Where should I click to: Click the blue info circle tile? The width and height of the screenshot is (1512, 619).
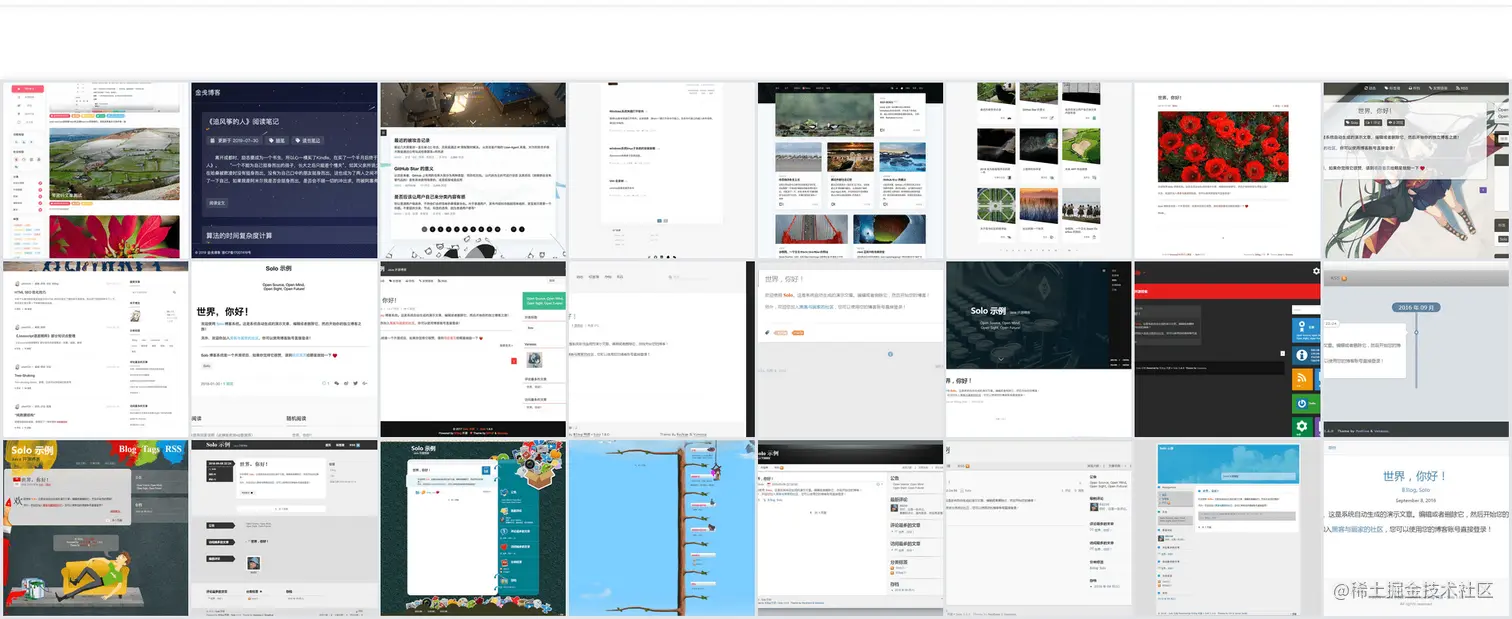1303,354
